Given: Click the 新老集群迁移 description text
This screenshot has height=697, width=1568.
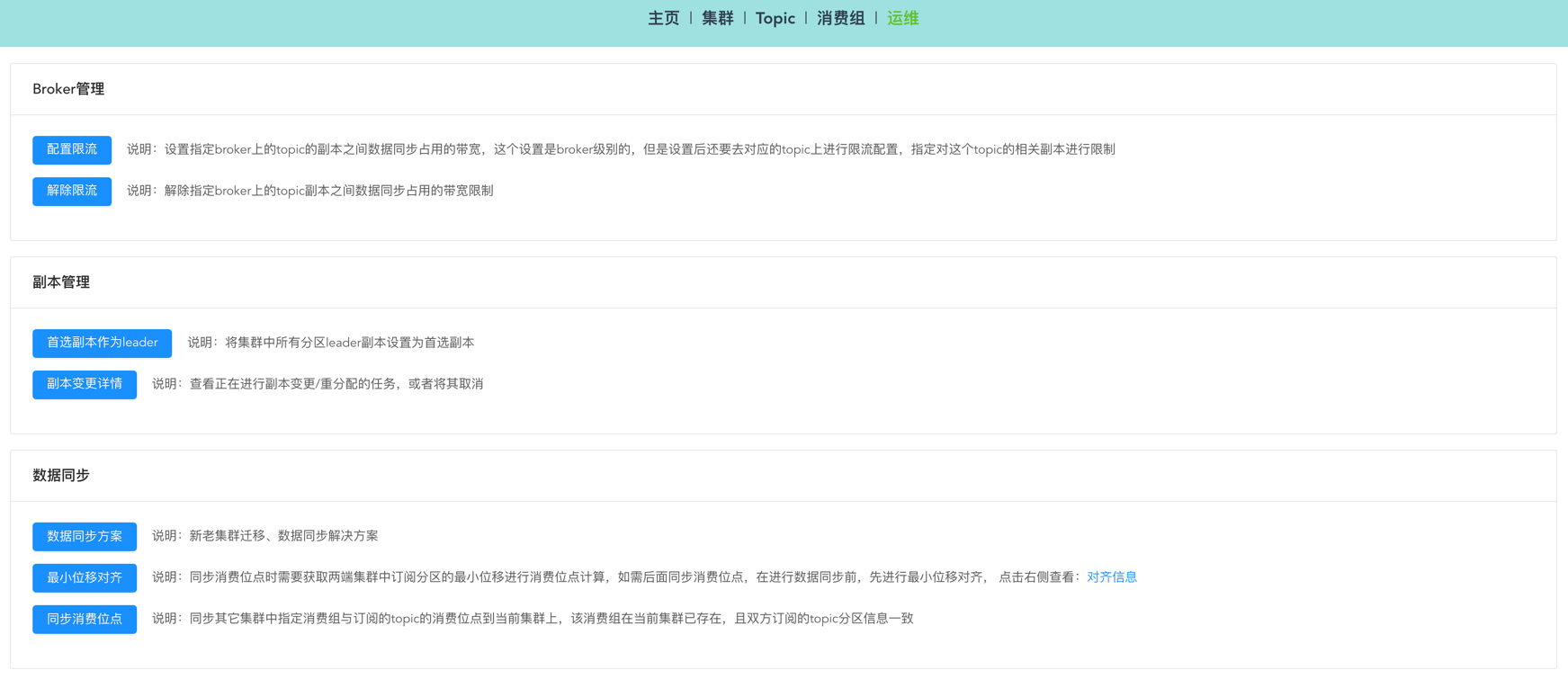Looking at the screenshot, I should point(265,536).
